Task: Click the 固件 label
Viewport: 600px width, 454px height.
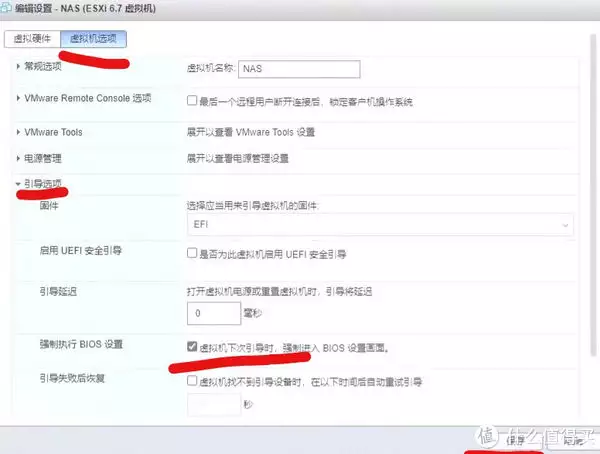Action: [49, 206]
